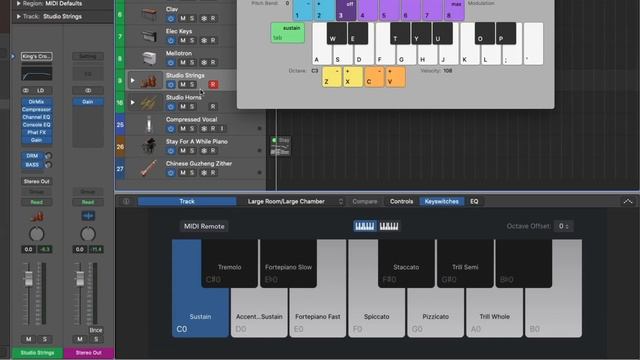Open the Octave Offset value dropdown
This screenshot has height=360, width=640.
[564, 226]
